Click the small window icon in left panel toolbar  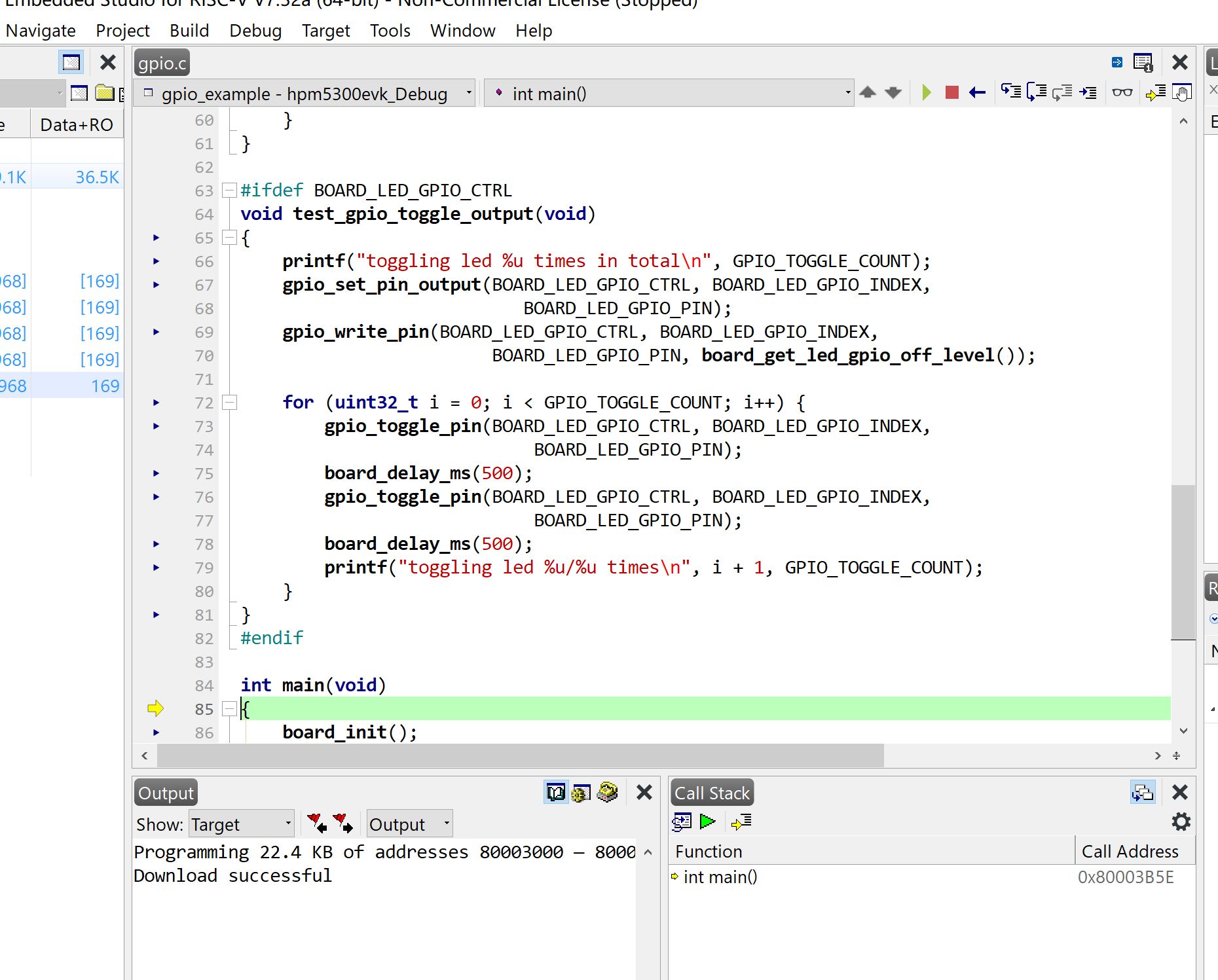79,93
